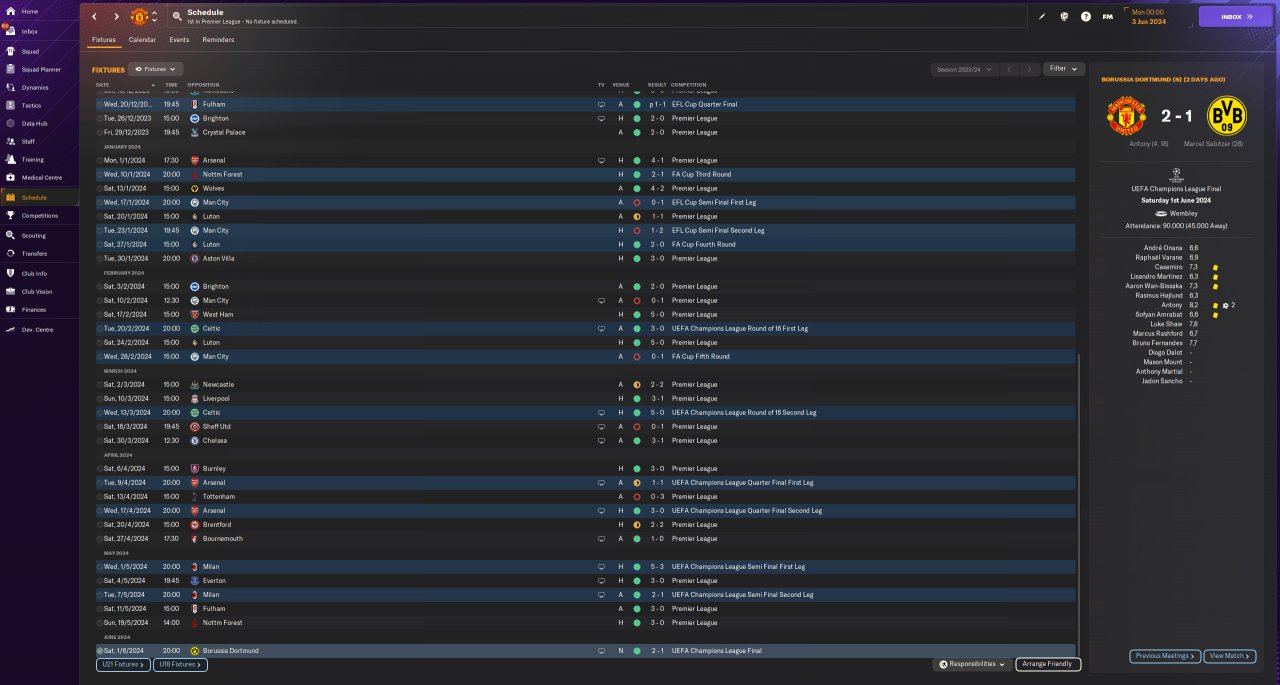This screenshot has height=685, width=1280.
Task: Click the View Match button
Action: tap(1230, 656)
